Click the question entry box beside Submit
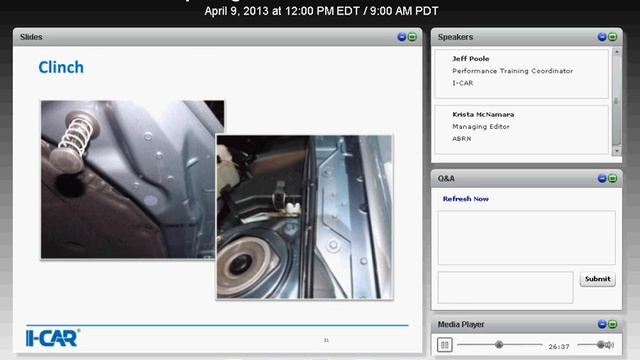 tap(505, 287)
